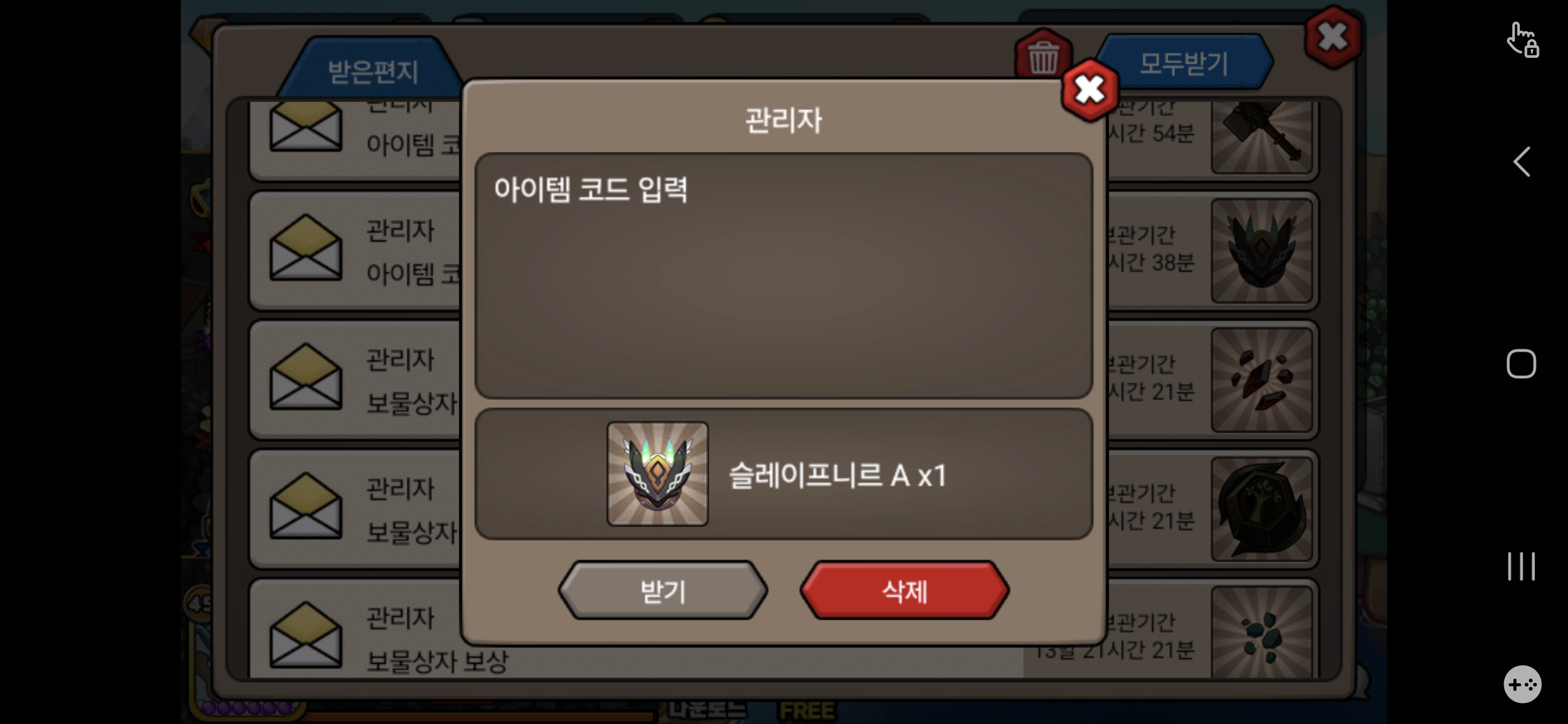Open the game controller tools icon
The image size is (1568, 724).
[1522, 684]
